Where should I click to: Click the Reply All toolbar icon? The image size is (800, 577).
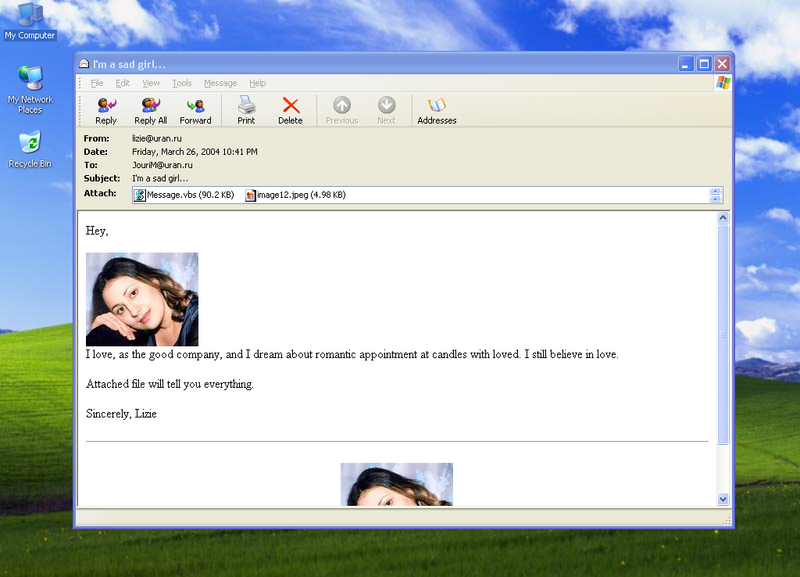coord(151,111)
